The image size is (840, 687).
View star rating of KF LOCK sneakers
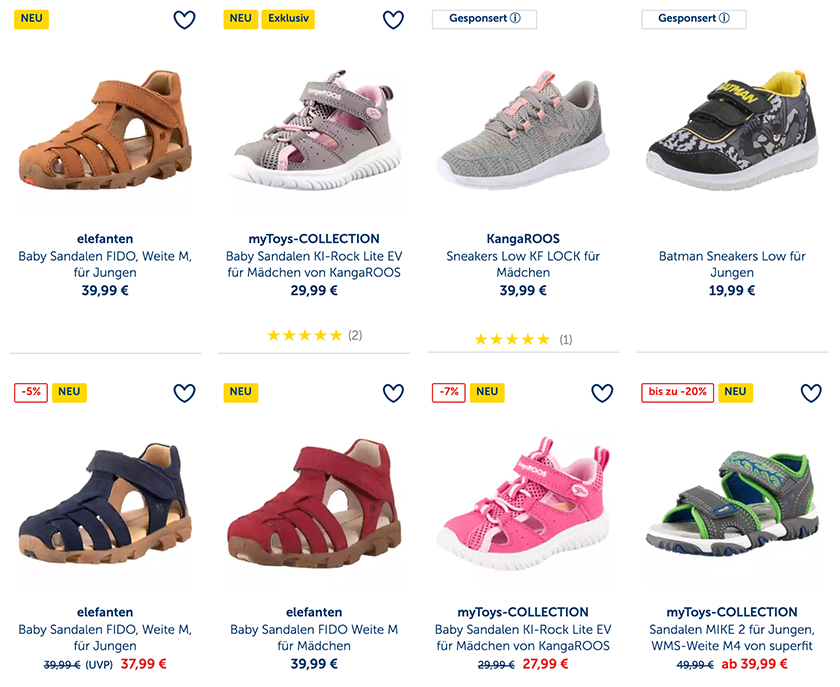click(512, 340)
